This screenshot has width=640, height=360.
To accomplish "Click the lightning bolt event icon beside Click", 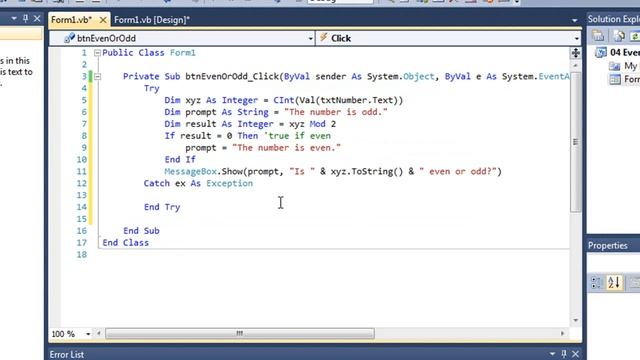I will pos(324,38).
